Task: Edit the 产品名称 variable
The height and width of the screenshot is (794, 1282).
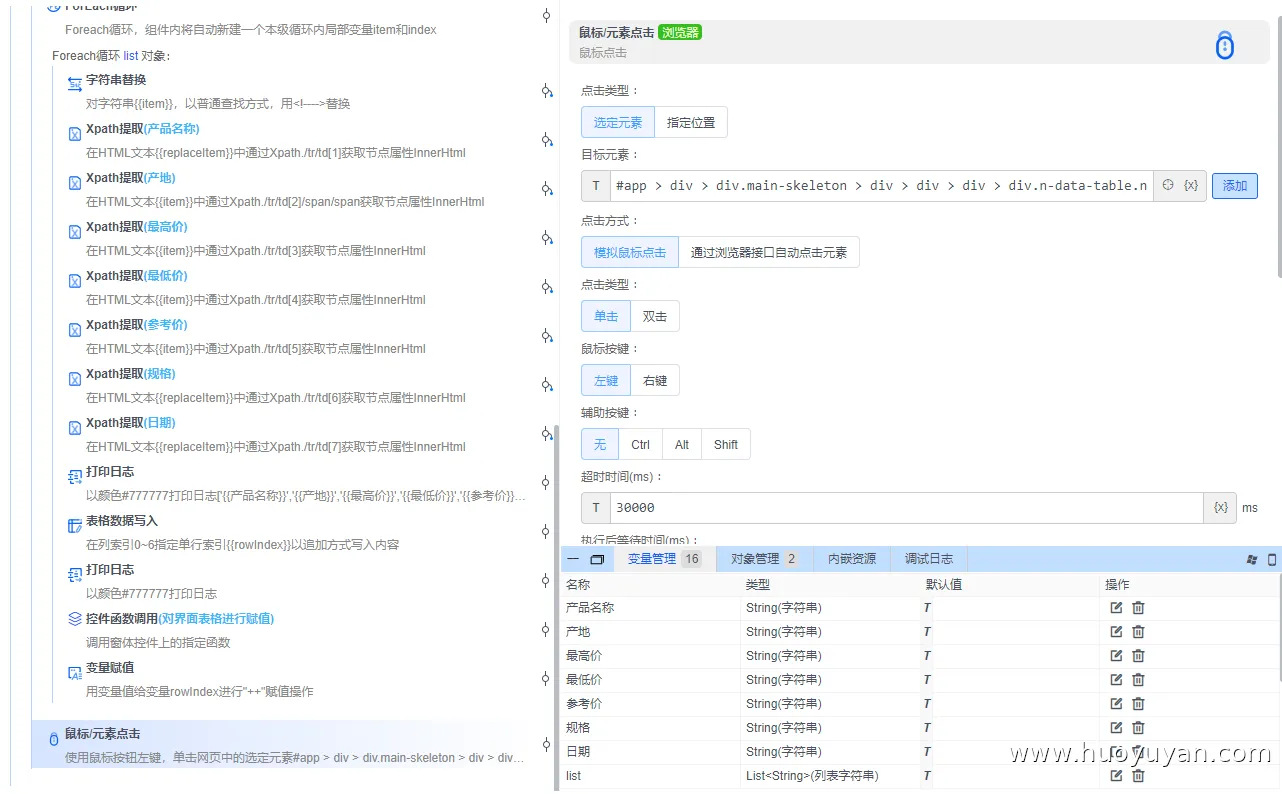Action: click(x=1116, y=608)
